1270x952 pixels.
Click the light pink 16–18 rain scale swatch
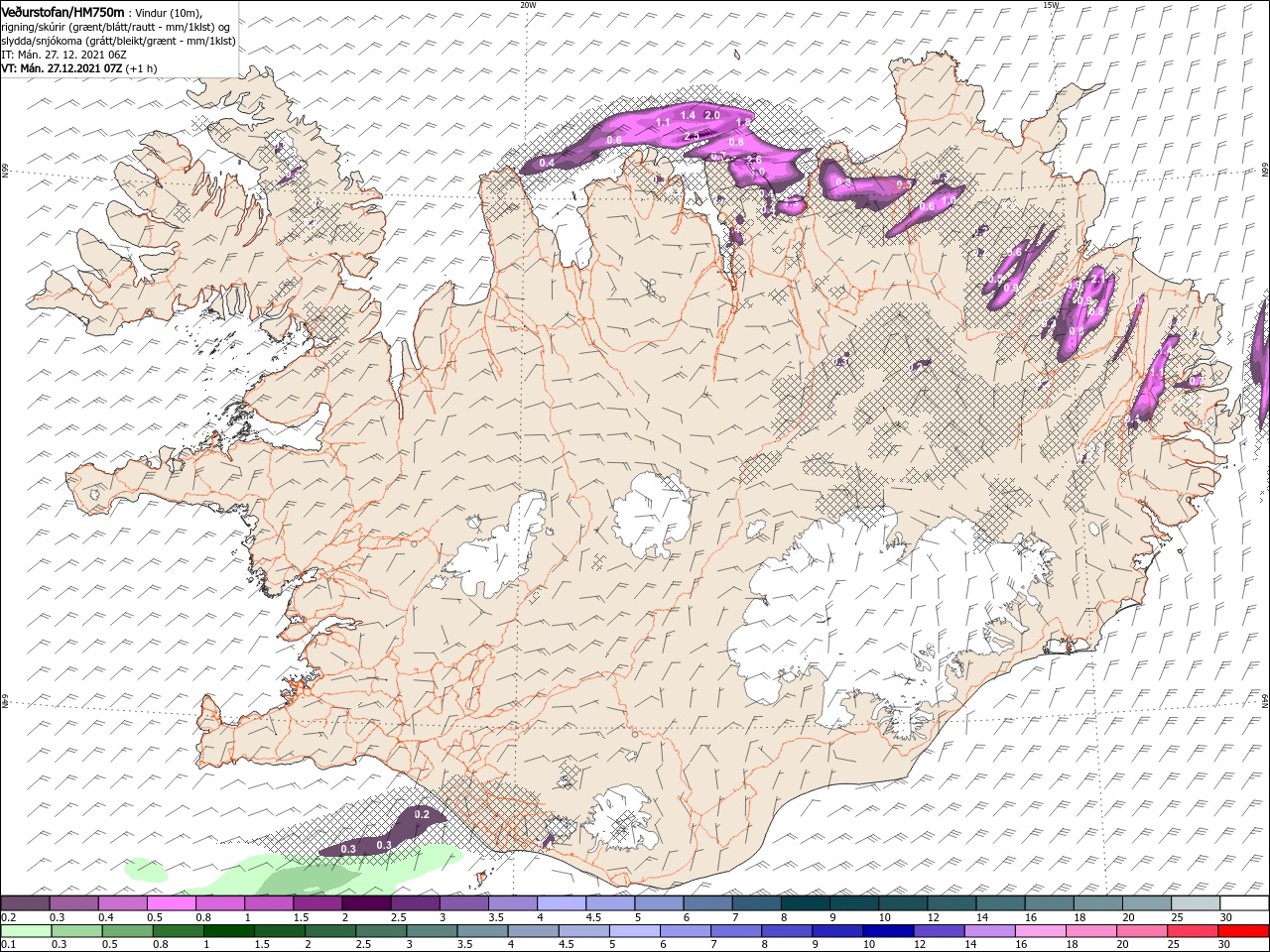pyautogui.click(x=1041, y=931)
